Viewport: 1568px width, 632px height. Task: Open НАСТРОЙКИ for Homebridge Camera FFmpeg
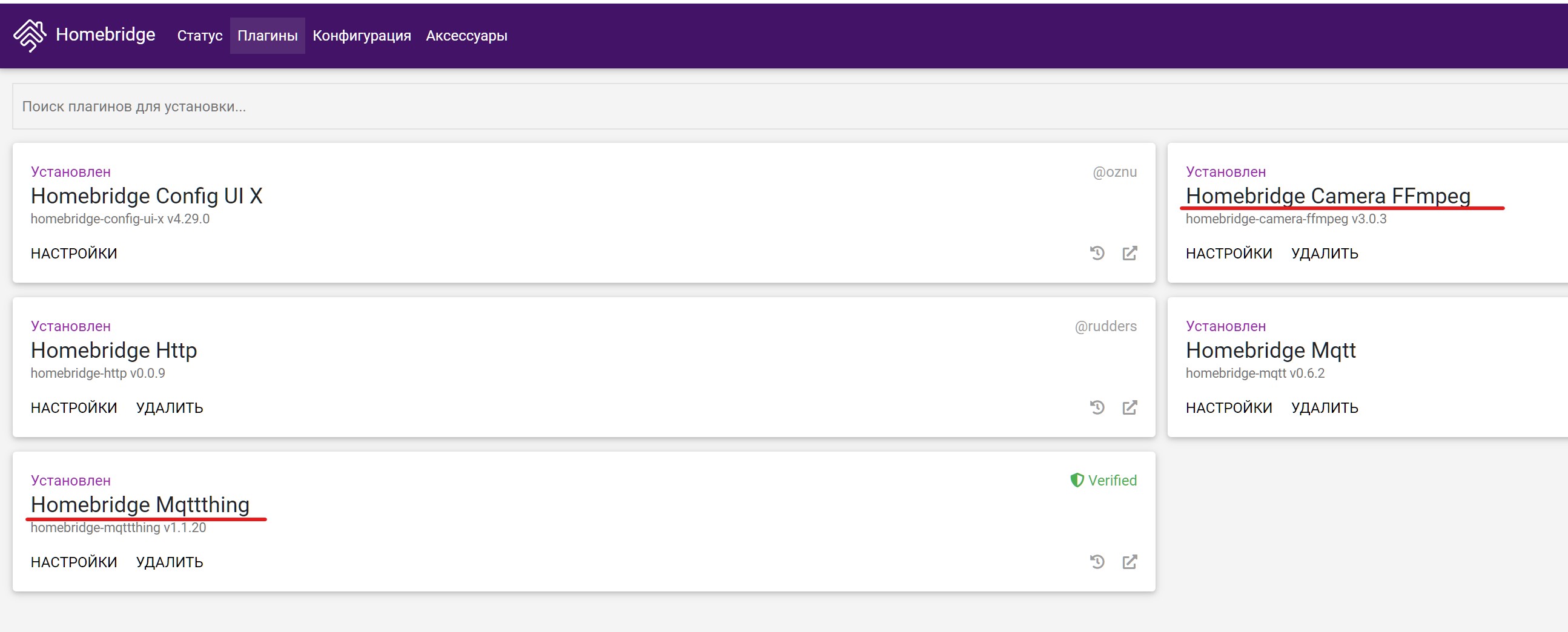[x=1229, y=254]
